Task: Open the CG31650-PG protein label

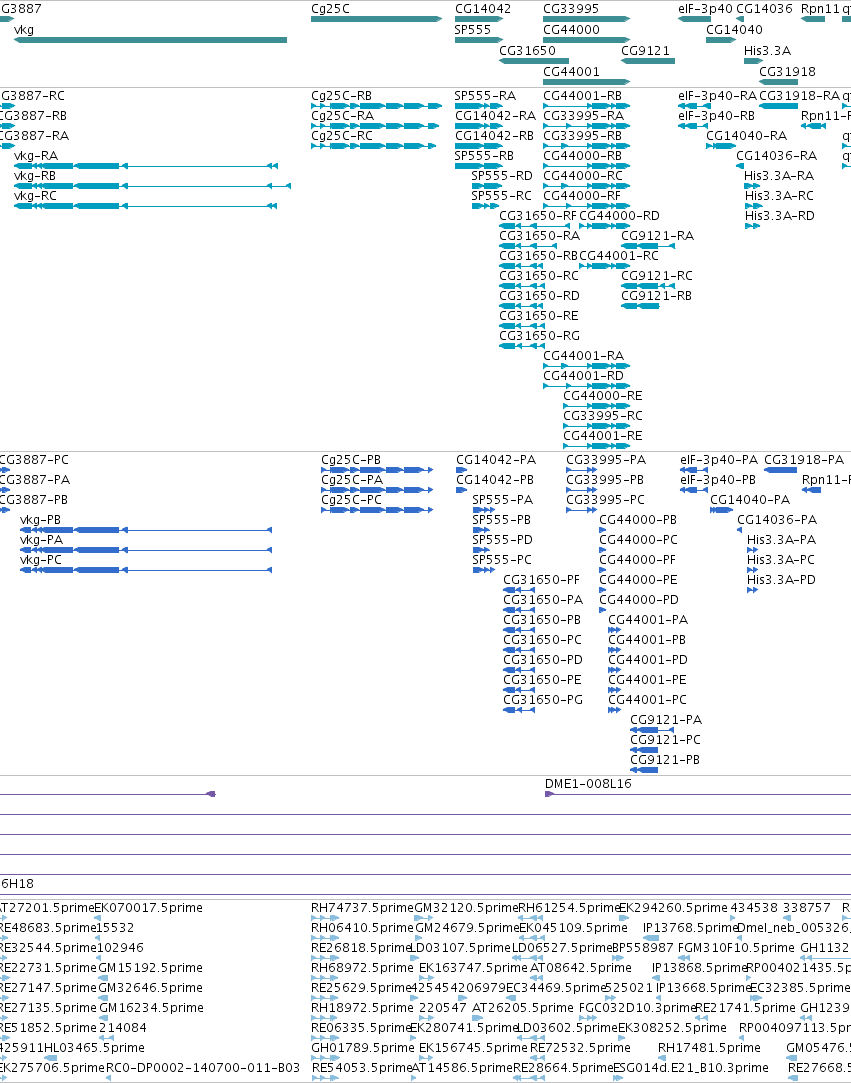Action: [x=543, y=700]
